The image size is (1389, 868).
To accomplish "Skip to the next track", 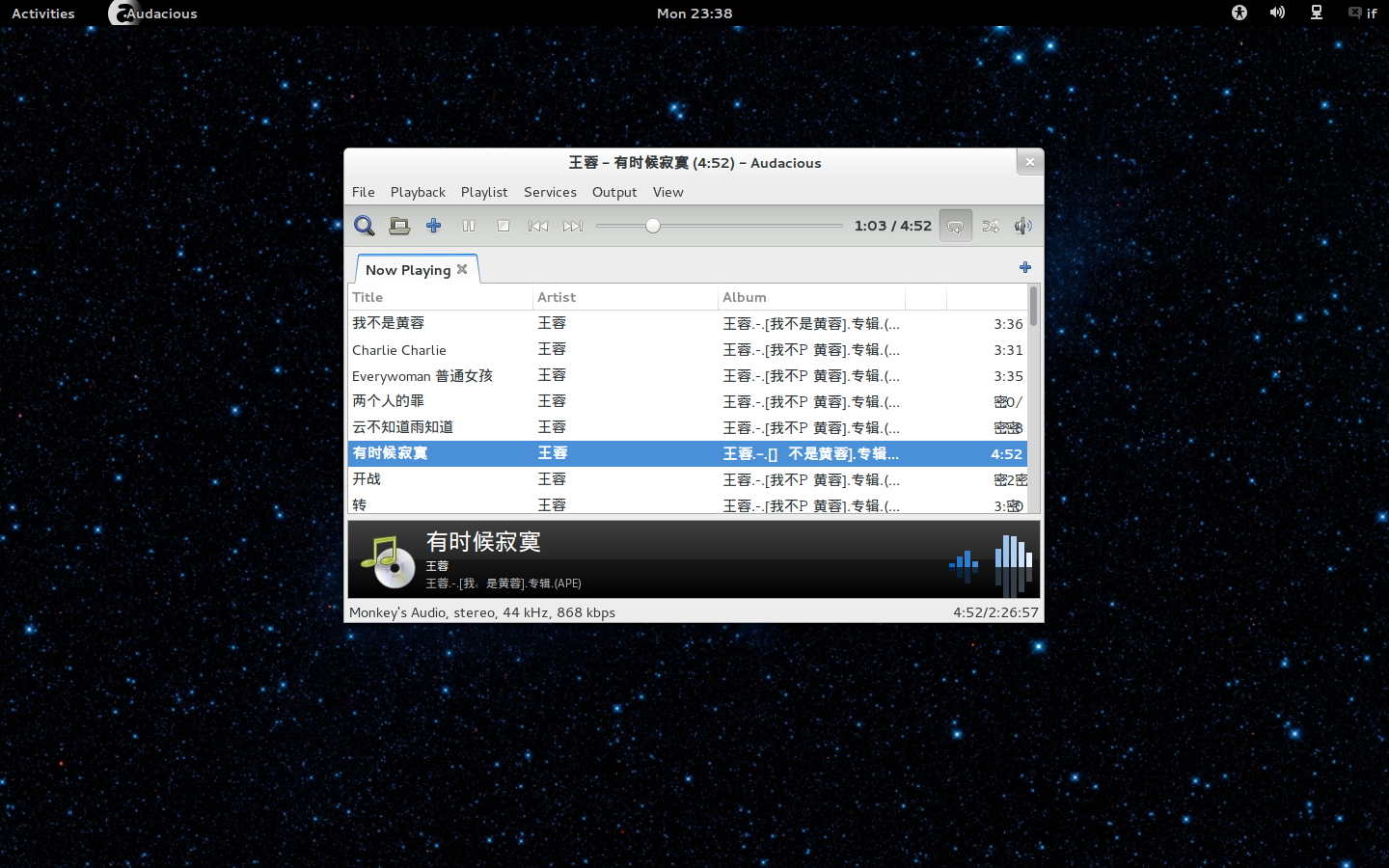I will [x=573, y=226].
